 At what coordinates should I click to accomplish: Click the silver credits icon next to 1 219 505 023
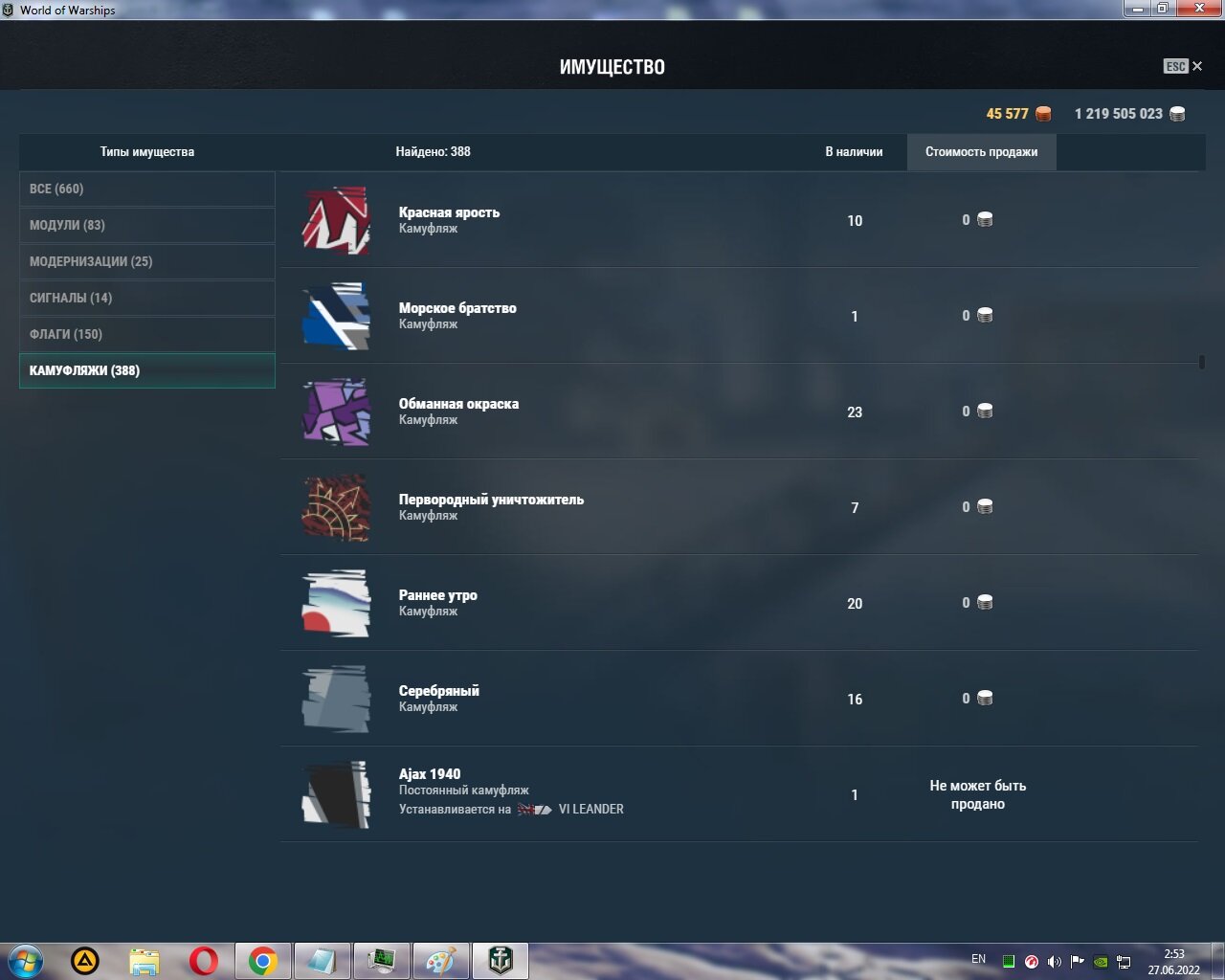[1177, 114]
